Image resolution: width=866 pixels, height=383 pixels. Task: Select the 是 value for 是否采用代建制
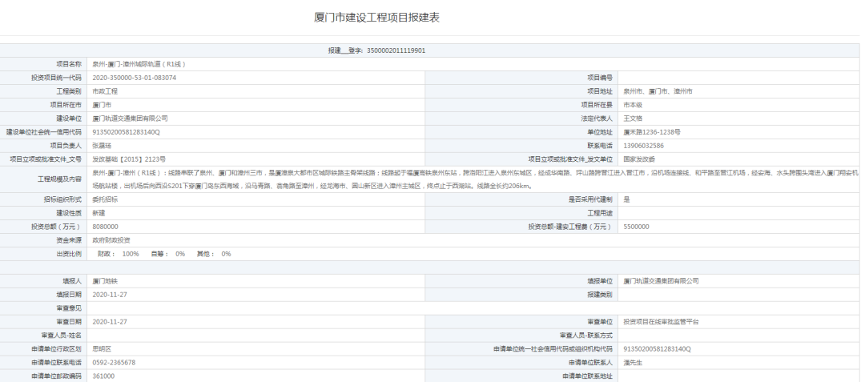tap(627, 200)
